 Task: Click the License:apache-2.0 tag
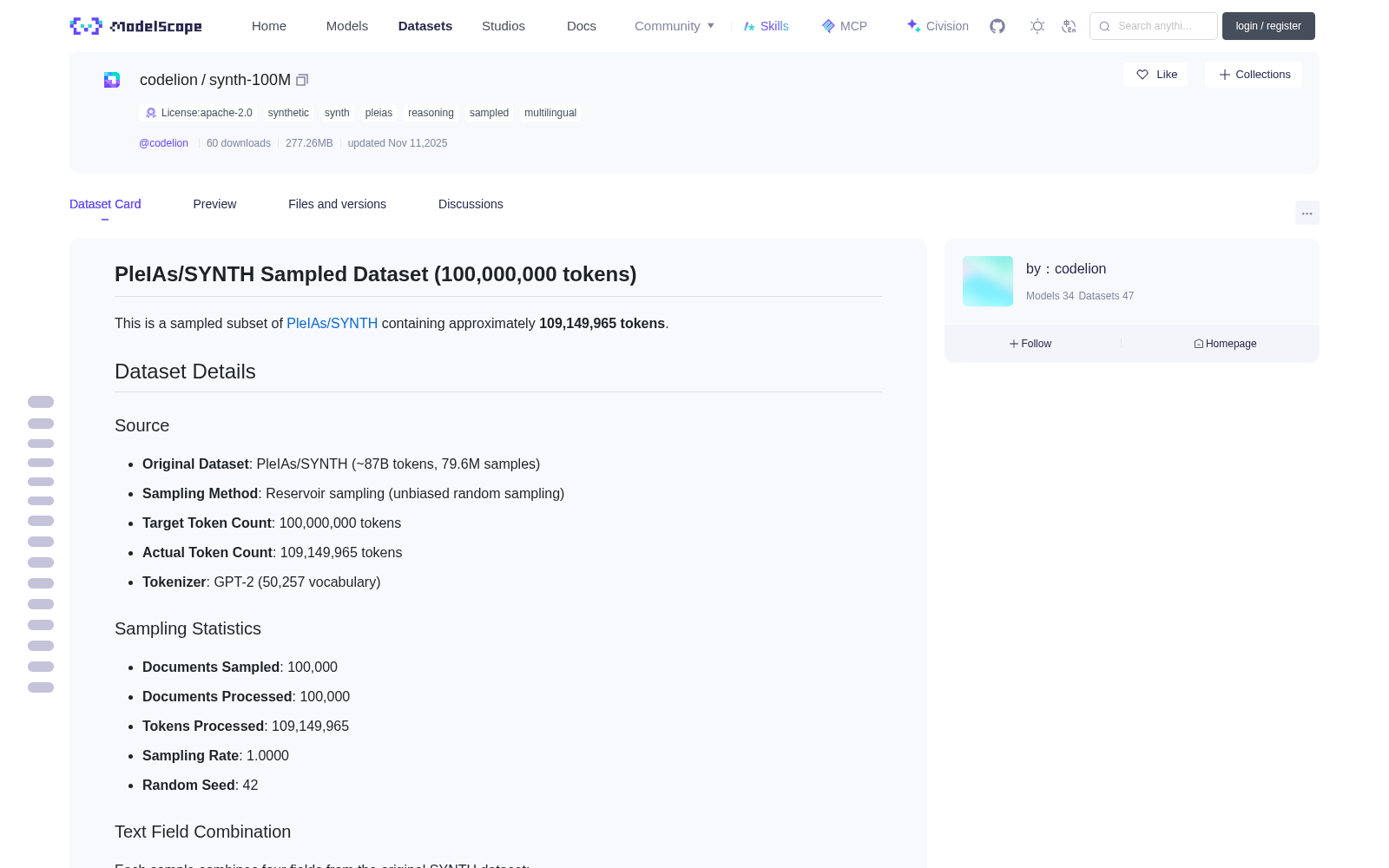coord(198,113)
